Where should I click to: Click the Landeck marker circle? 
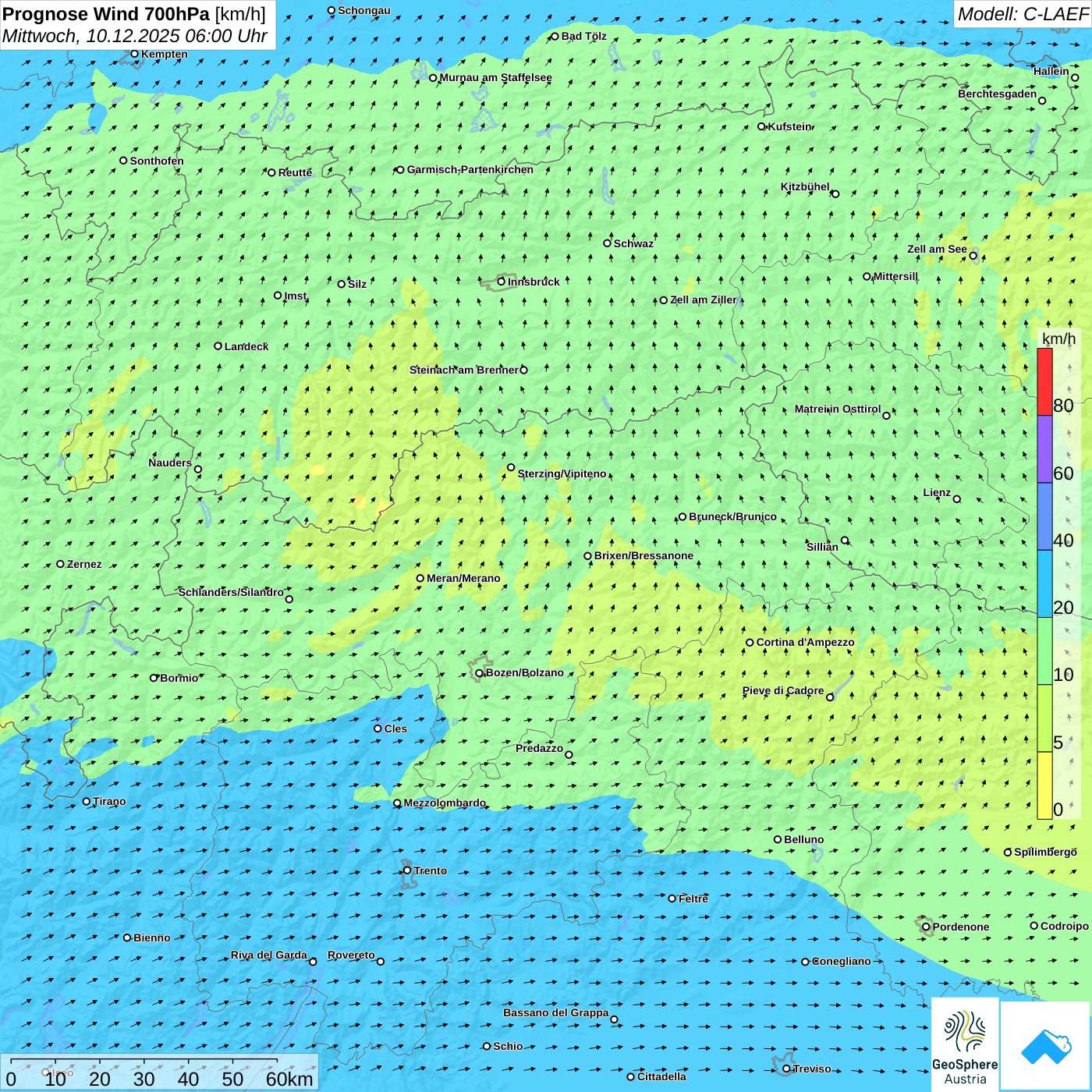pos(218,346)
